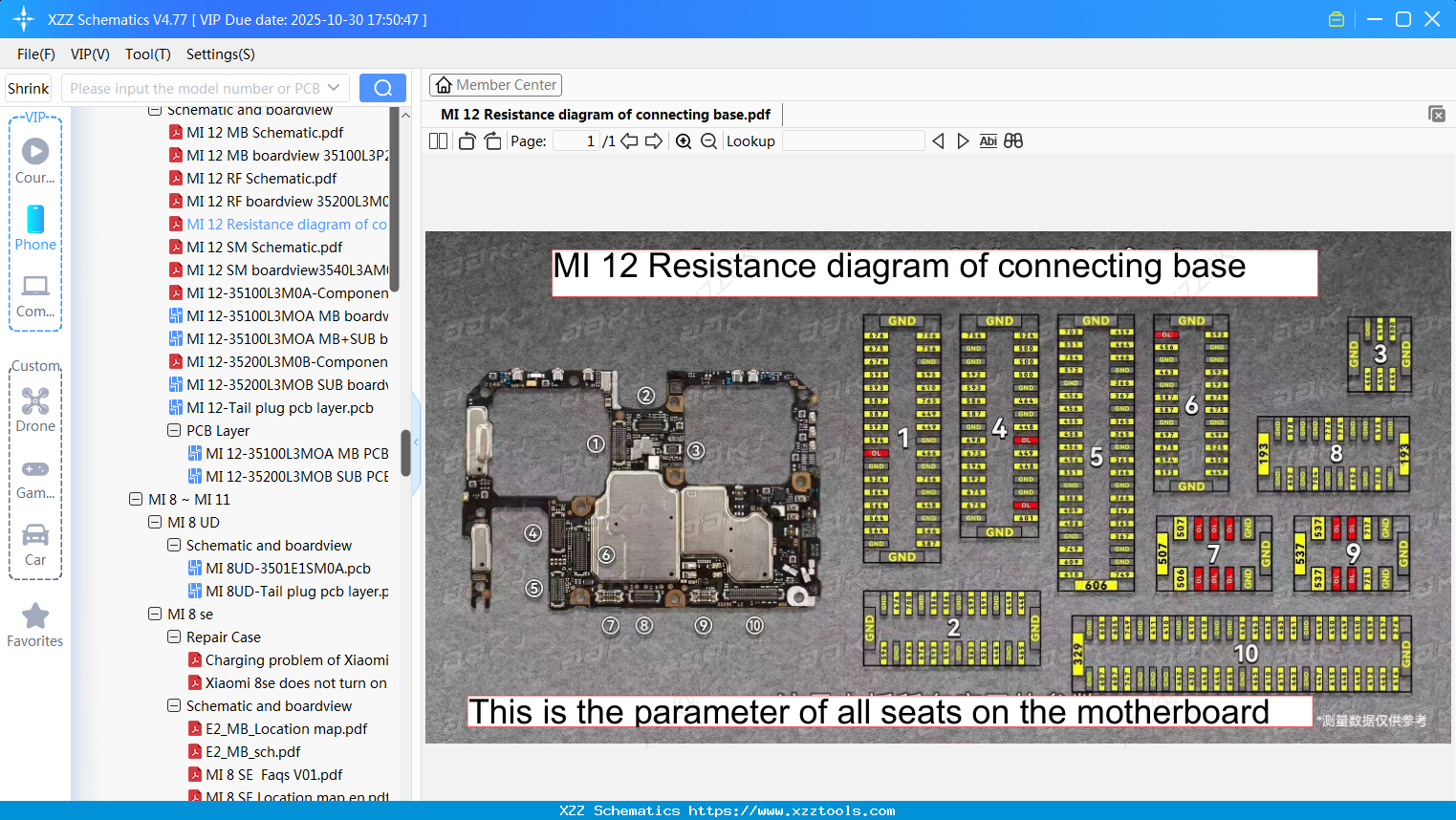Image resolution: width=1456 pixels, height=820 pixels.
Task: Zoom in on the PDF view
Action: pyautogui.click(x=683, y=140)
